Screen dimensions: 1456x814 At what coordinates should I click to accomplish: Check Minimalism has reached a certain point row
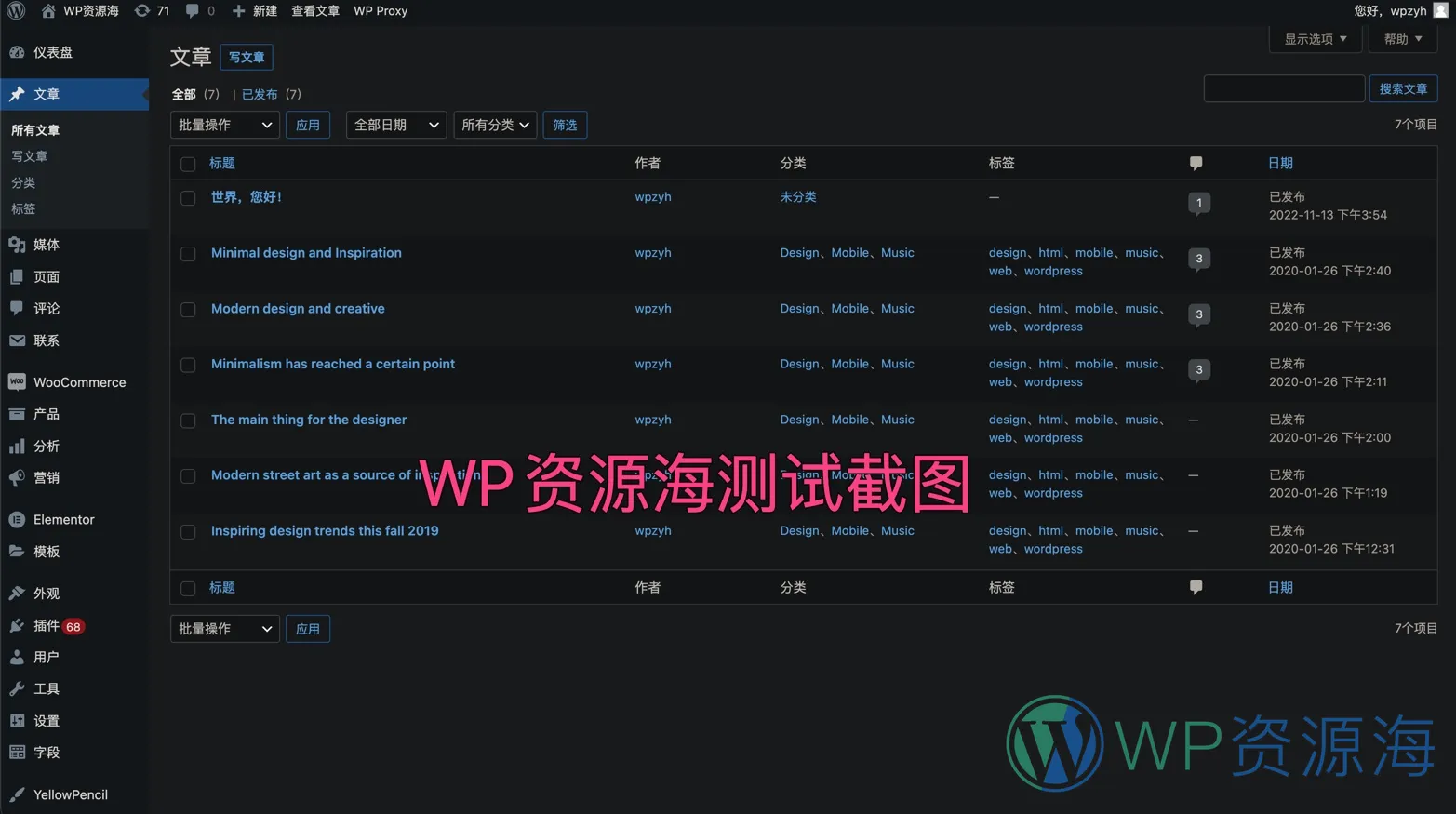[188, 365]
